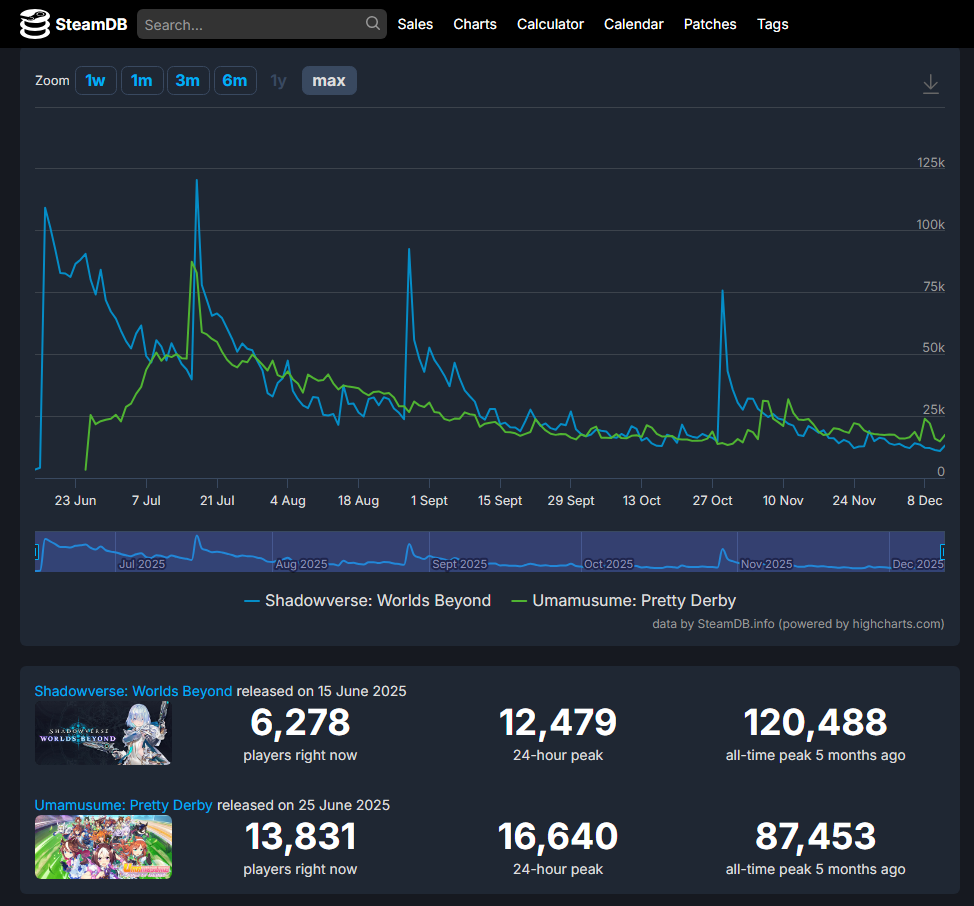Focus the Search input field
Image resolution: width=974 pixels, height=906 pixels.
click(x=262, y=24)
